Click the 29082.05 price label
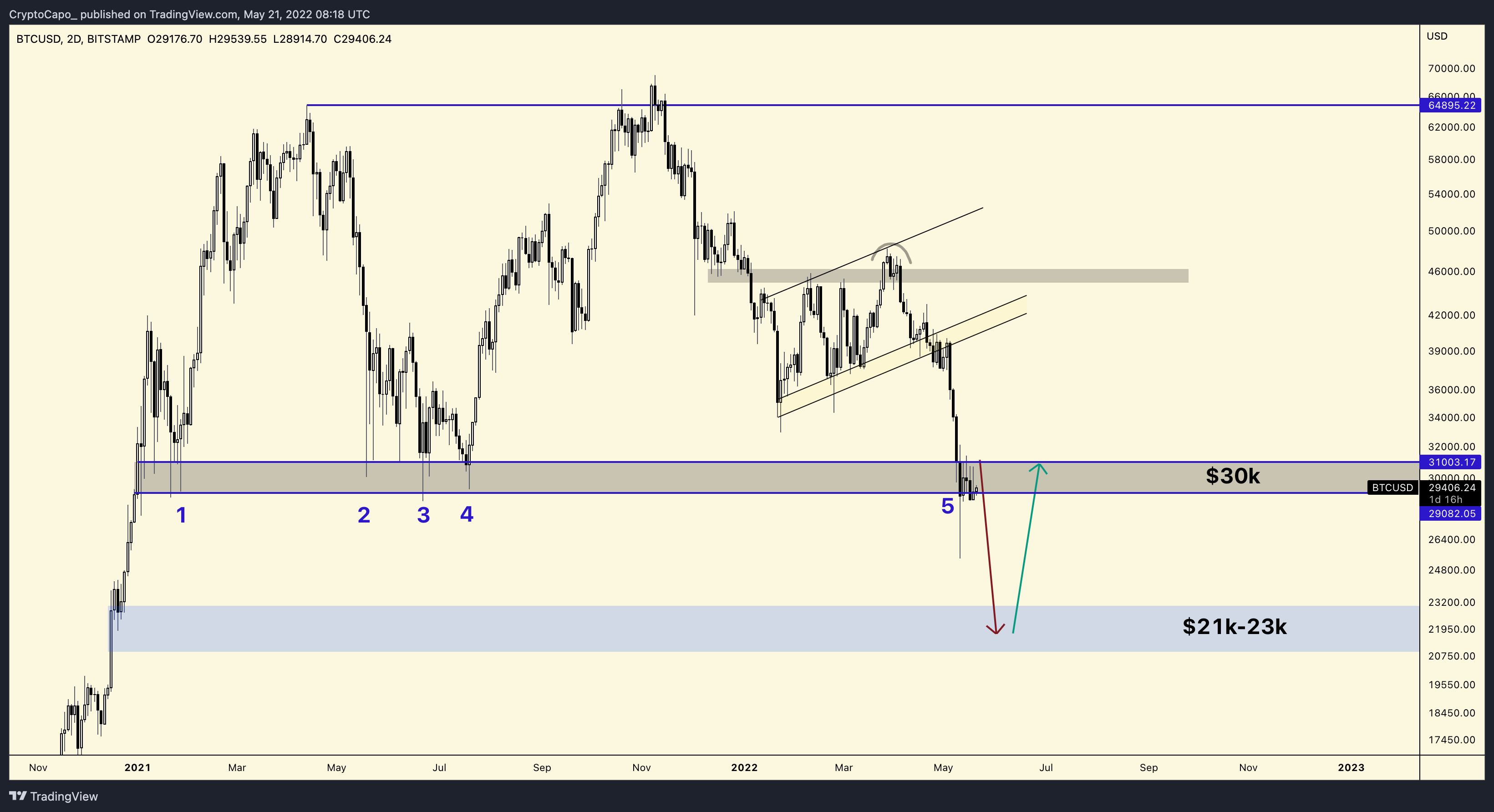This screenshot has width=1494, height=812. (1451, 513)
